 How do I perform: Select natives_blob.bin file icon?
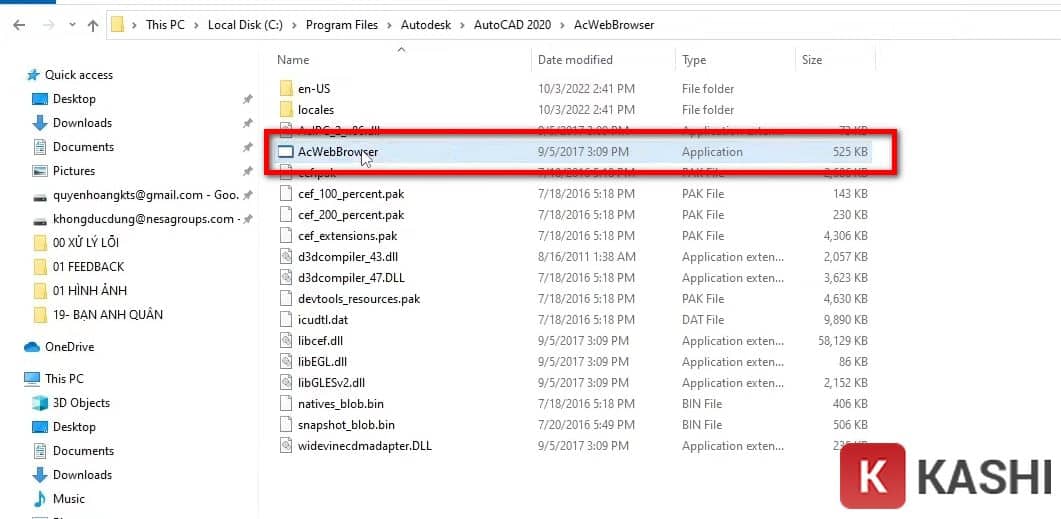pyautogui.click(x=287, y=404)
